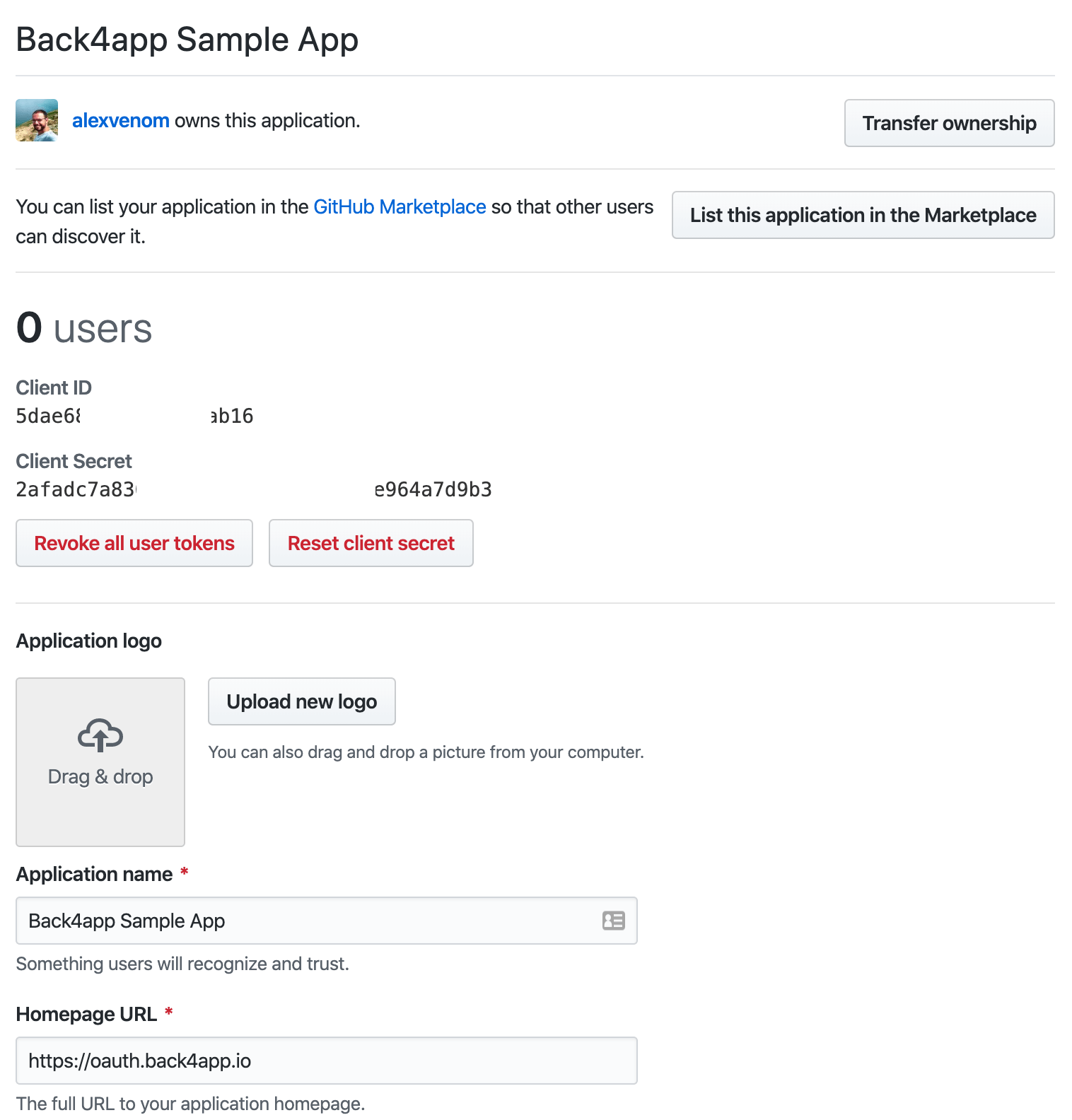Click Revoke all user tokens

point(134,543)
